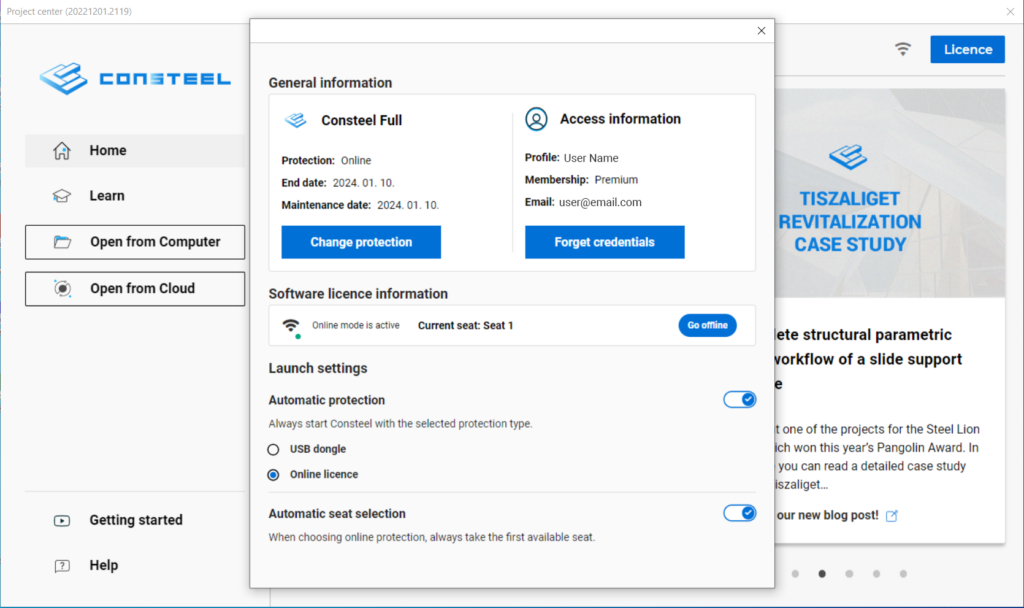Click the Open from Computer button

(x=135, y=242)
